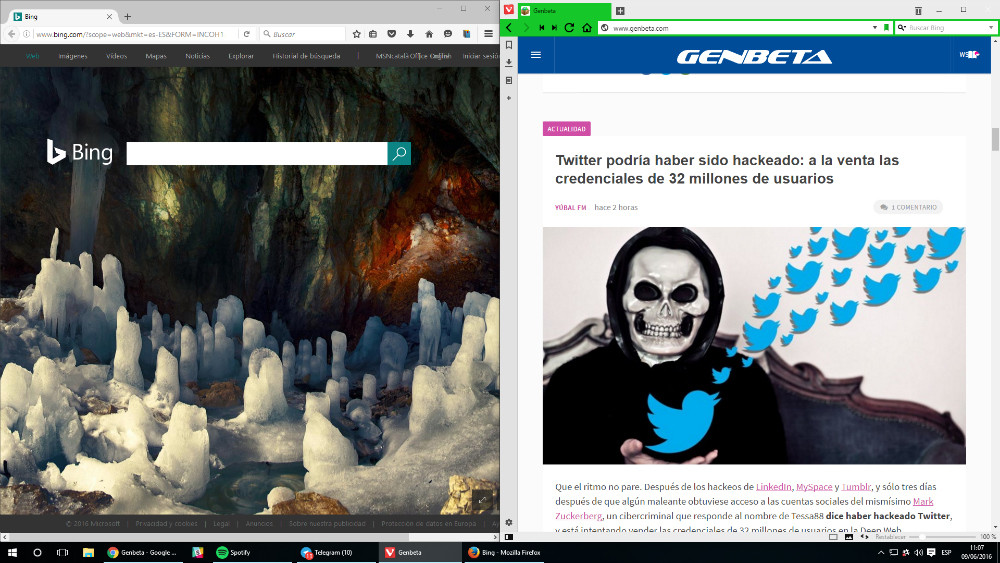Open a new tab in Firefox
This screenshot has width=1000, height=563.
[128, 17]
